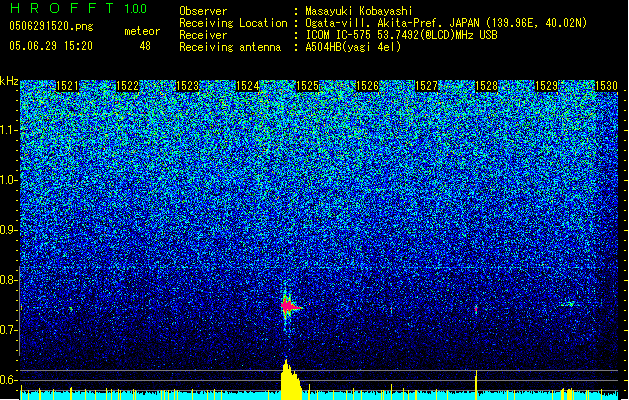This screenshot has width=629, height=400.
Task: Click the HROFFT 1.0.0 title text
Action: pos(79,8)
